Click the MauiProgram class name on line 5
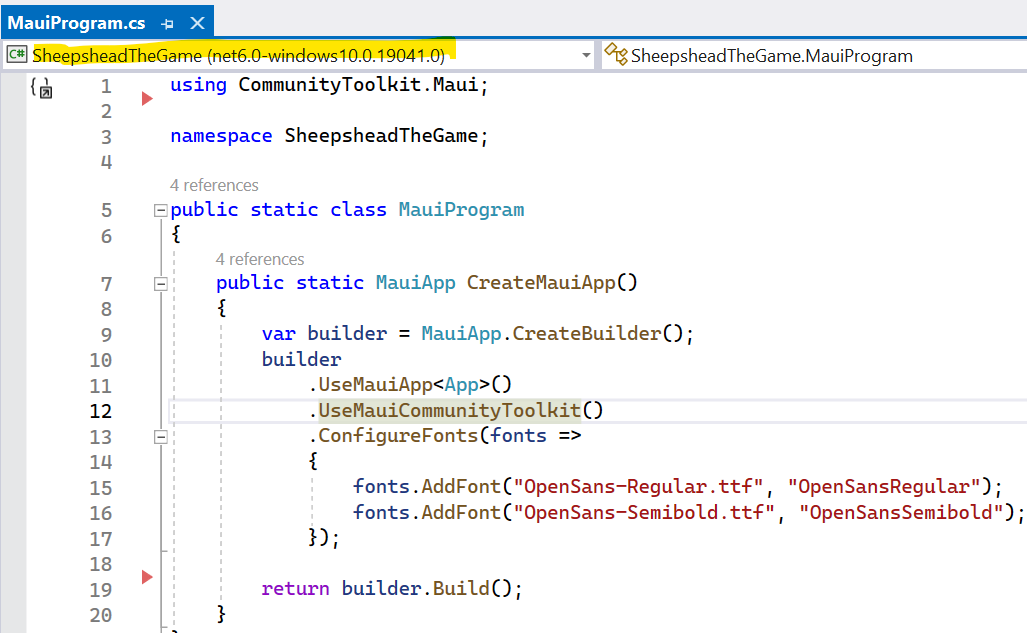This screenshot has height=633, width=1027. pyautogui.click(x=461, y=210)
